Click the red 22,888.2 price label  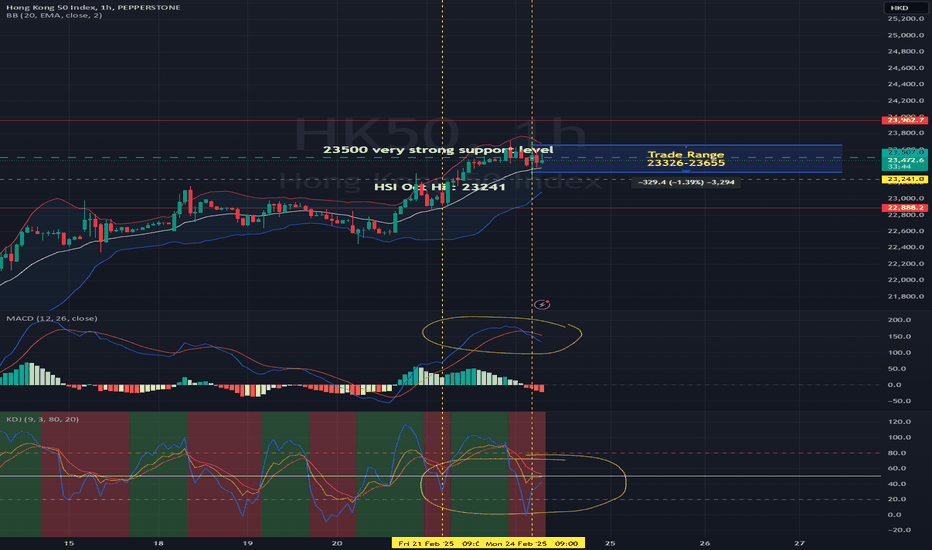pos(906,208)
